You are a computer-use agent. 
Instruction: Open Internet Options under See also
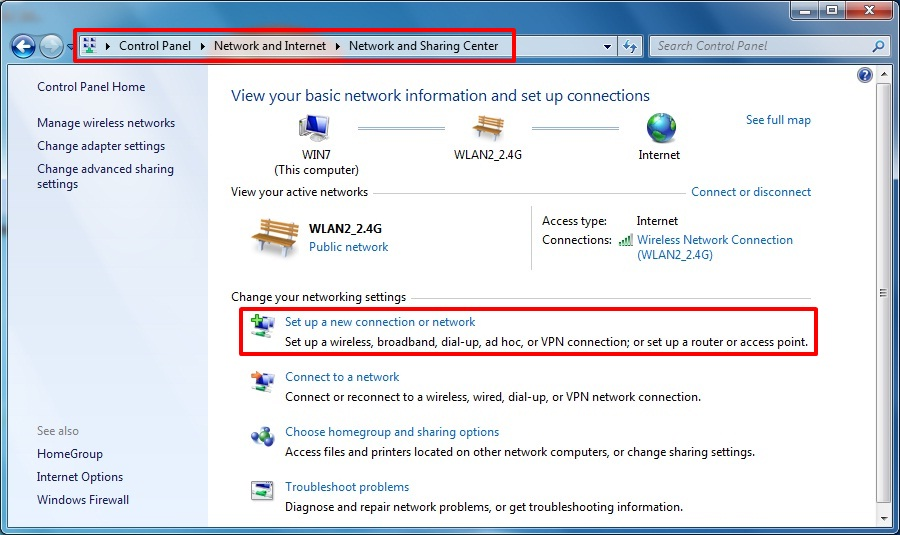(x=80, y=477)
